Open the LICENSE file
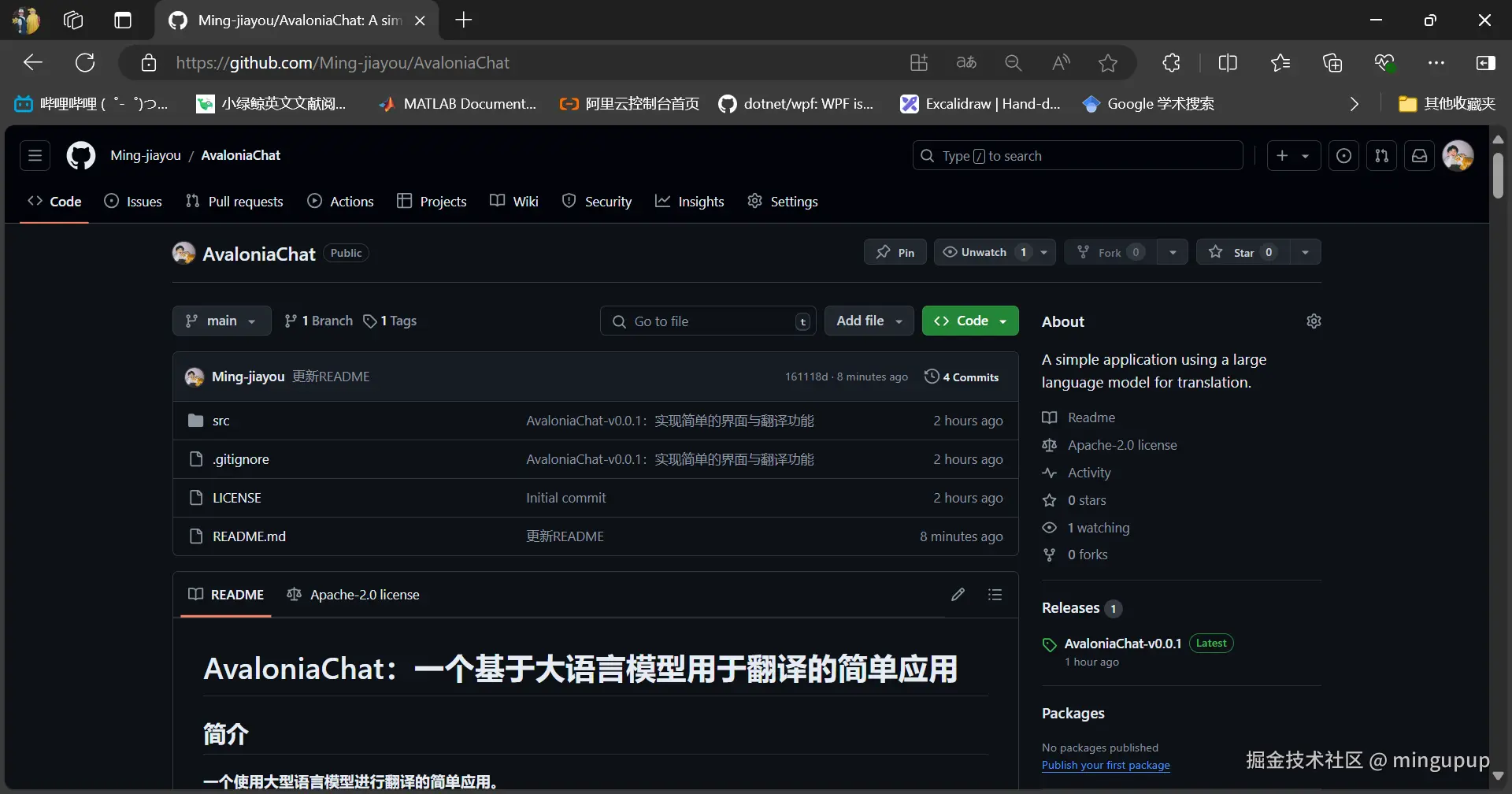The image size is (1512, 794). [237, 498]
